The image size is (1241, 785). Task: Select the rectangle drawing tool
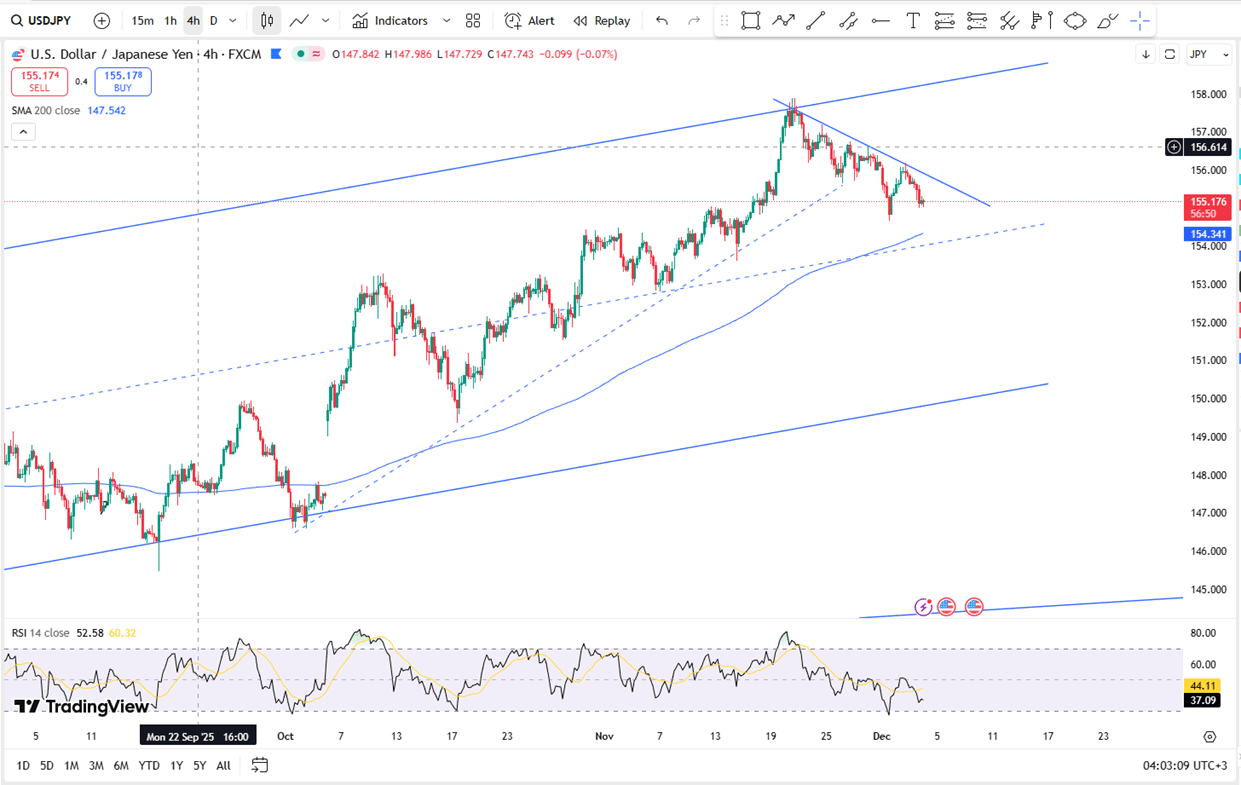click(x=750, y=21)
